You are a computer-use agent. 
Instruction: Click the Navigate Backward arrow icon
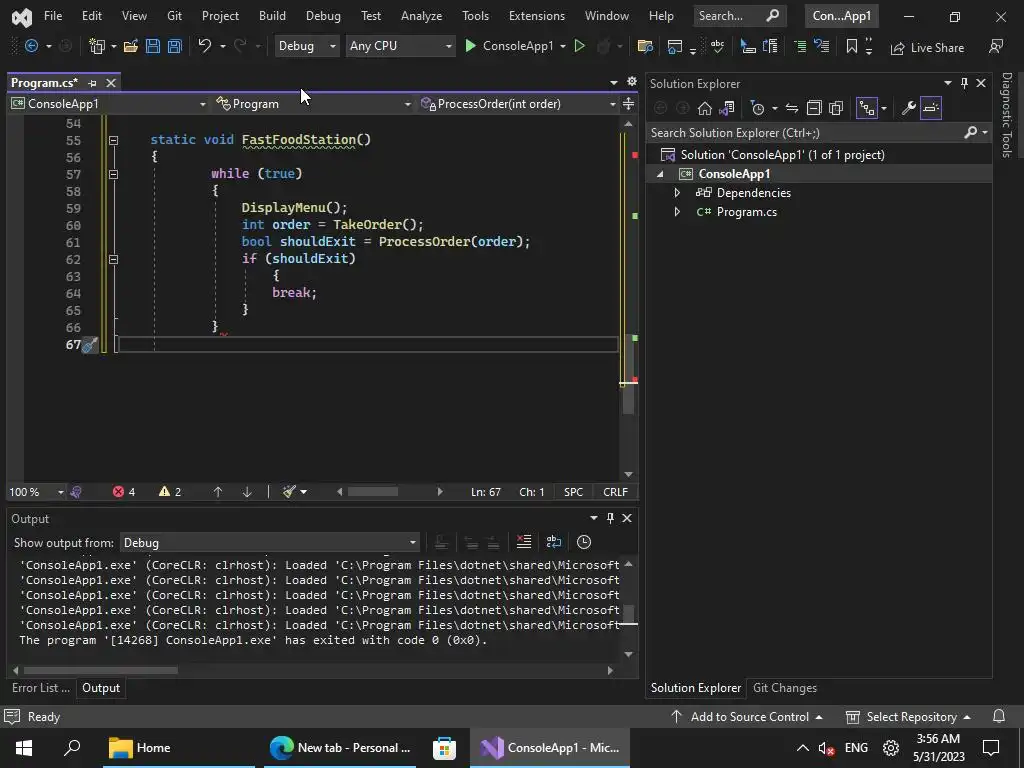point(31,46)
